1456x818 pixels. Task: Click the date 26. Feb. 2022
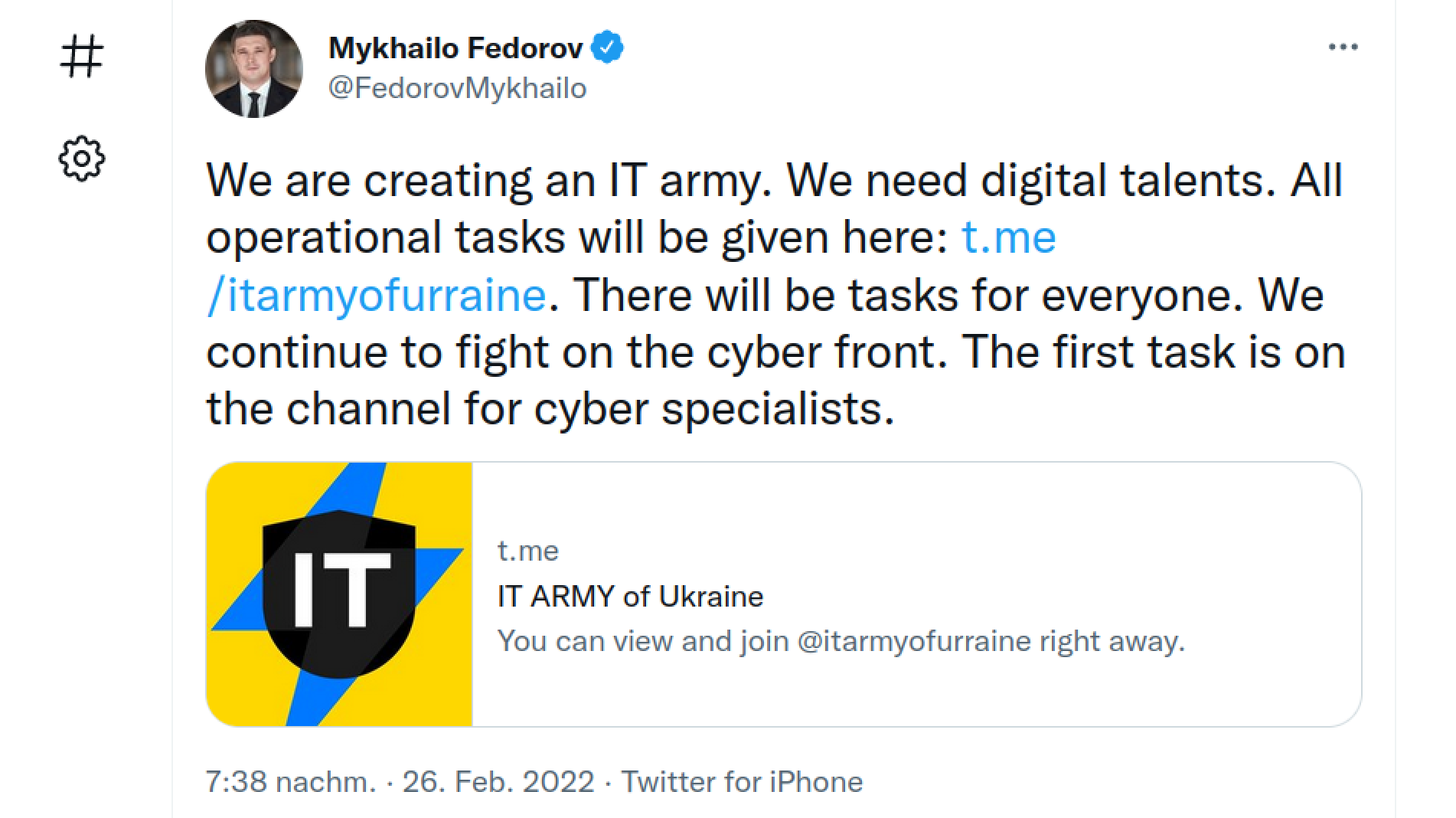498,781
